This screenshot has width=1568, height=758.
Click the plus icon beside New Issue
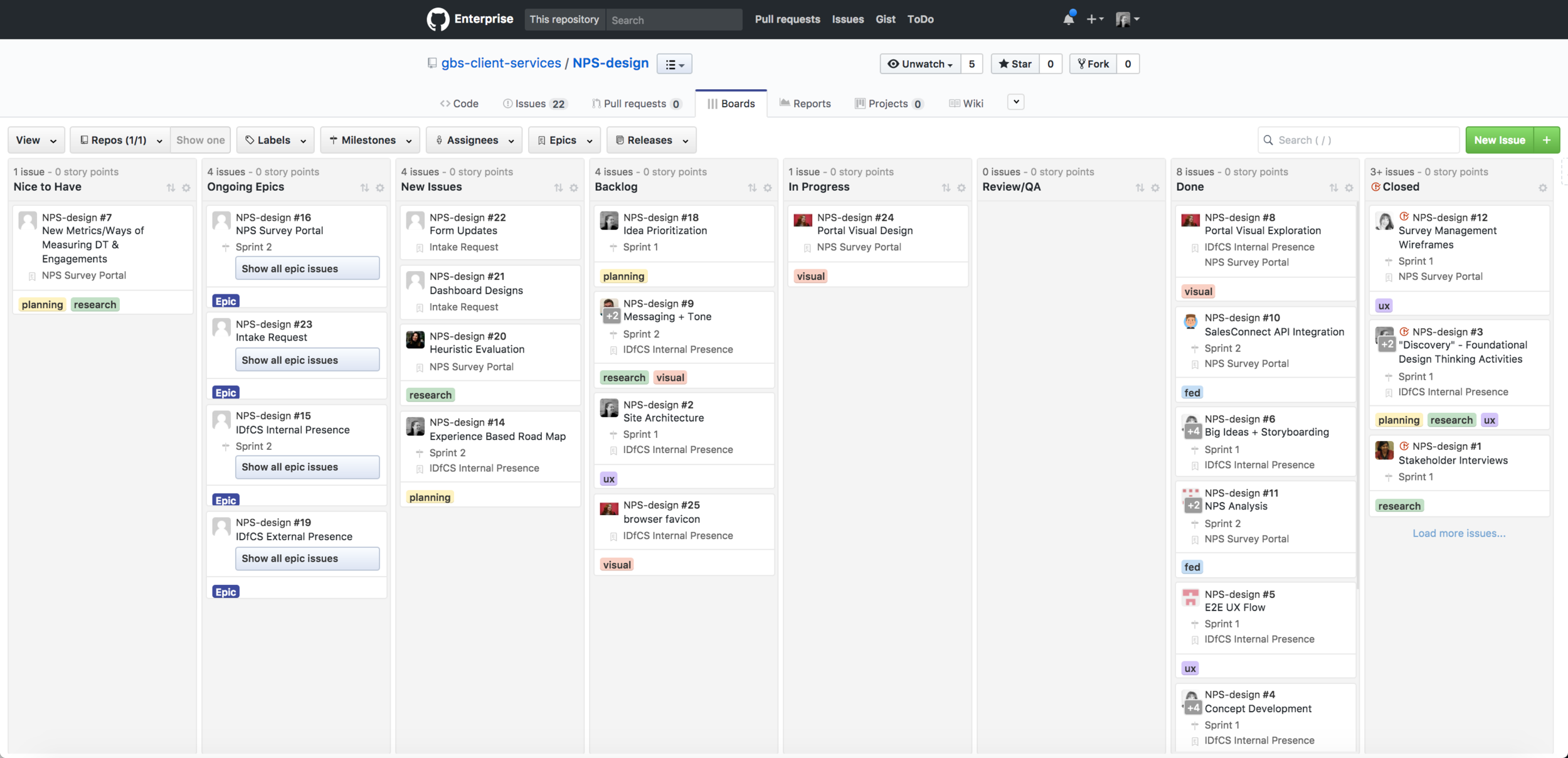pyautogui.click(x=1547, y=140)
